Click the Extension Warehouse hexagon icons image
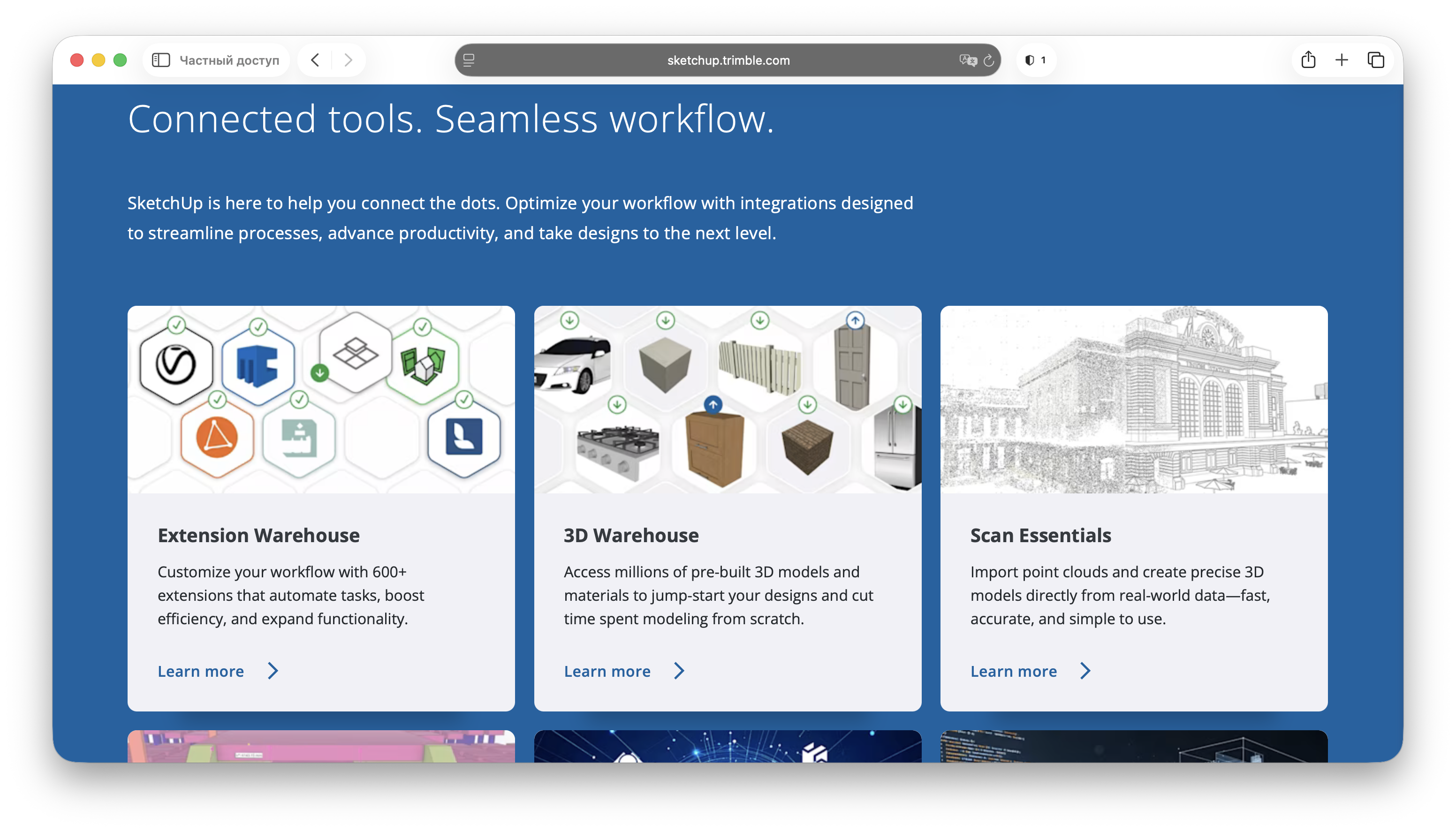 point(320,399)
